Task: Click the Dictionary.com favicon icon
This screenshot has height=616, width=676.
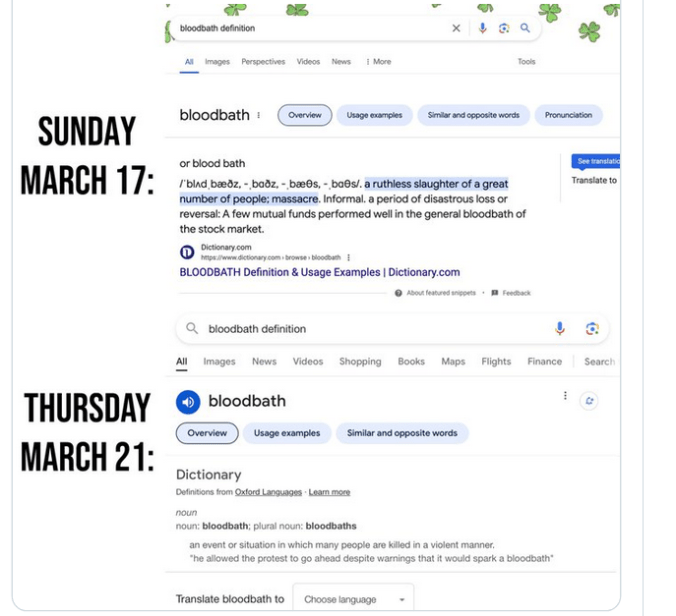Action: (x=187, y=253)
